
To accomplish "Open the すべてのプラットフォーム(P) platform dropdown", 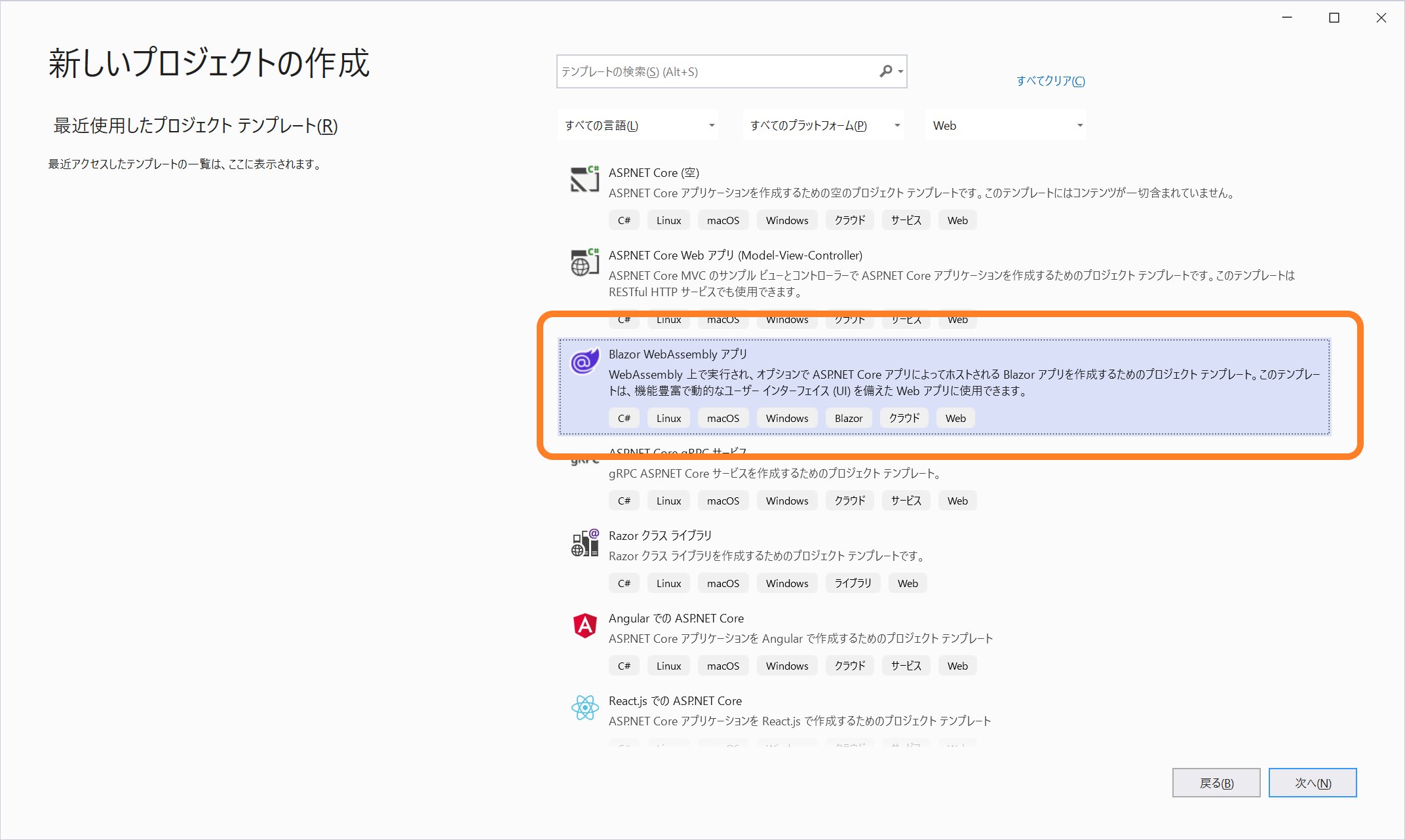I will pyautogui.click(x=823, y=125).
